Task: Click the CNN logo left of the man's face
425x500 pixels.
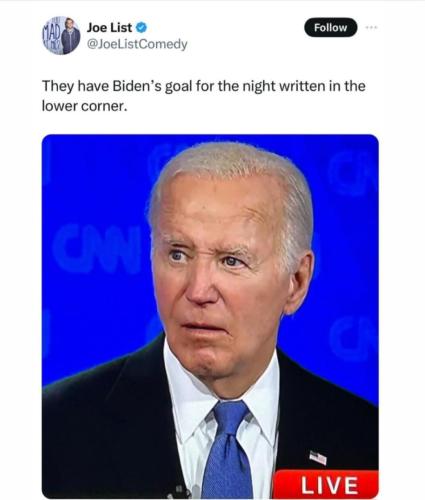Action: [x=99, y=248]
